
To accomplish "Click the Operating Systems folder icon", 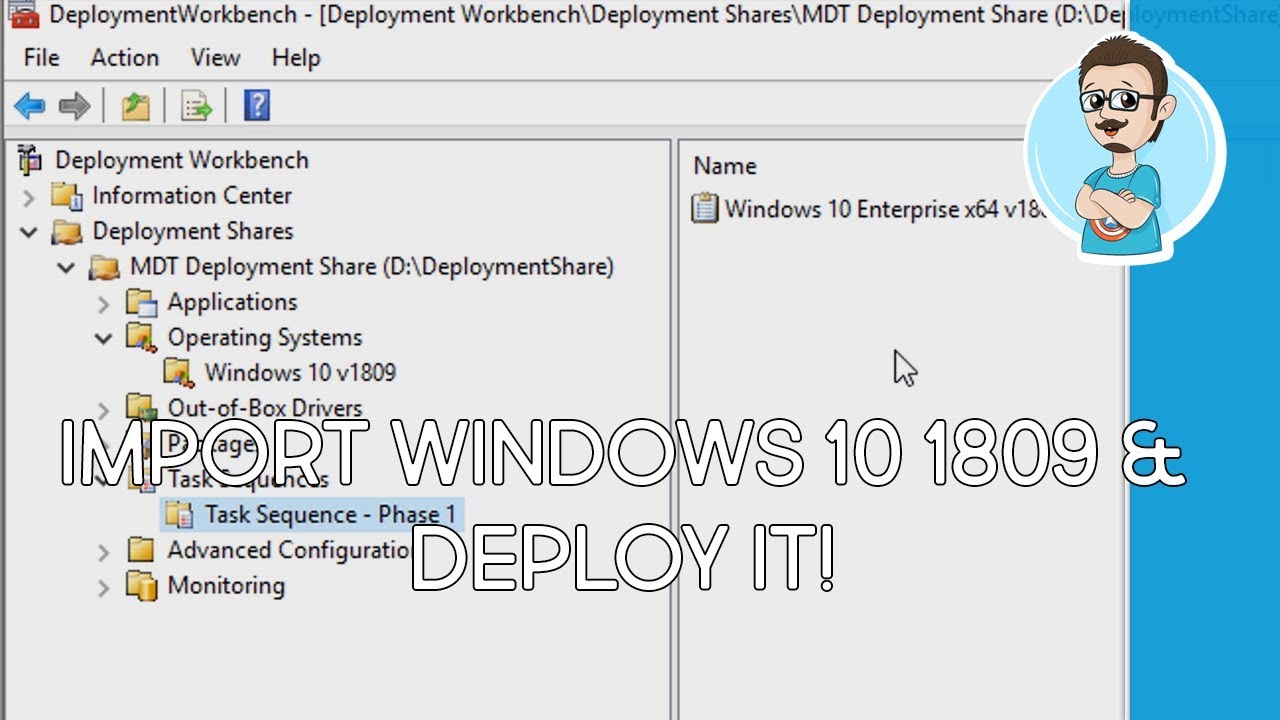I will pyautogui.click(x=141, y=338).
